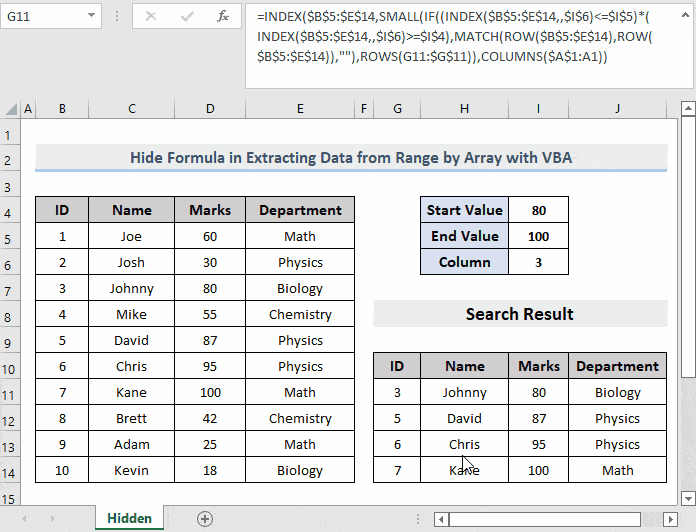Click the sheet tab bar resize handle dots

pyautogui.click(x=418, y=519)
